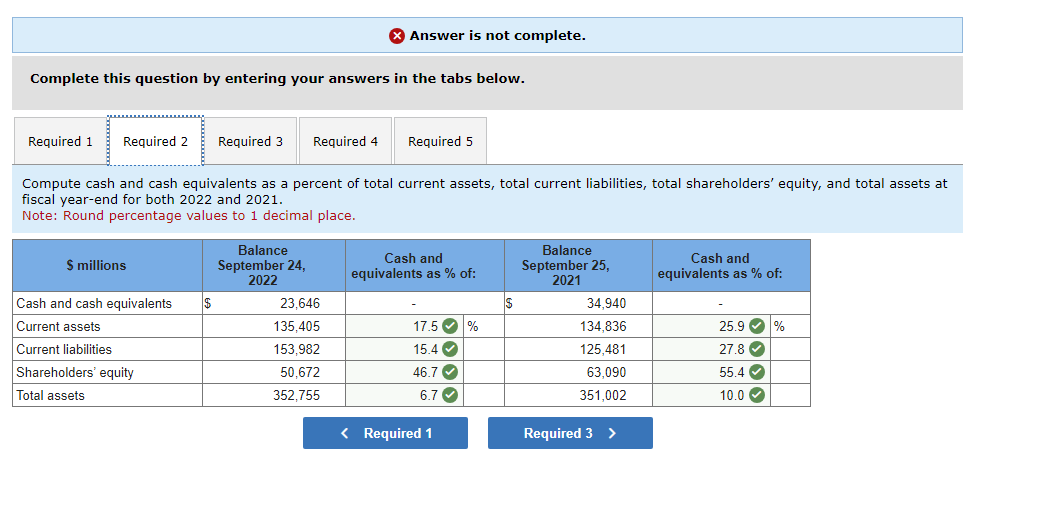Viewport: 1064px width, 515px height.
Task: Click green checkmark beside 46.7
Action: pos(450,373)
